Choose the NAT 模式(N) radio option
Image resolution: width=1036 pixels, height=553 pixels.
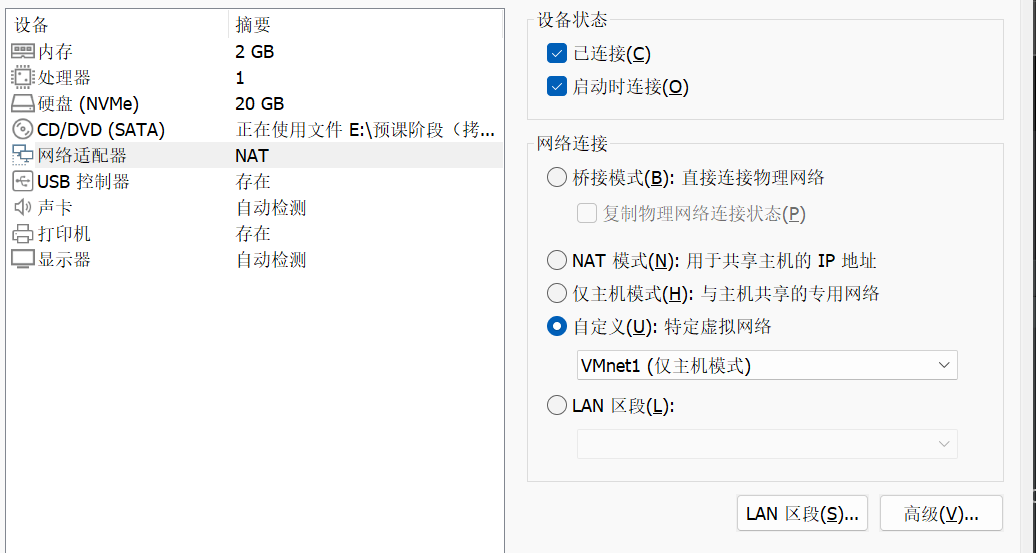[x=557, y=260]
